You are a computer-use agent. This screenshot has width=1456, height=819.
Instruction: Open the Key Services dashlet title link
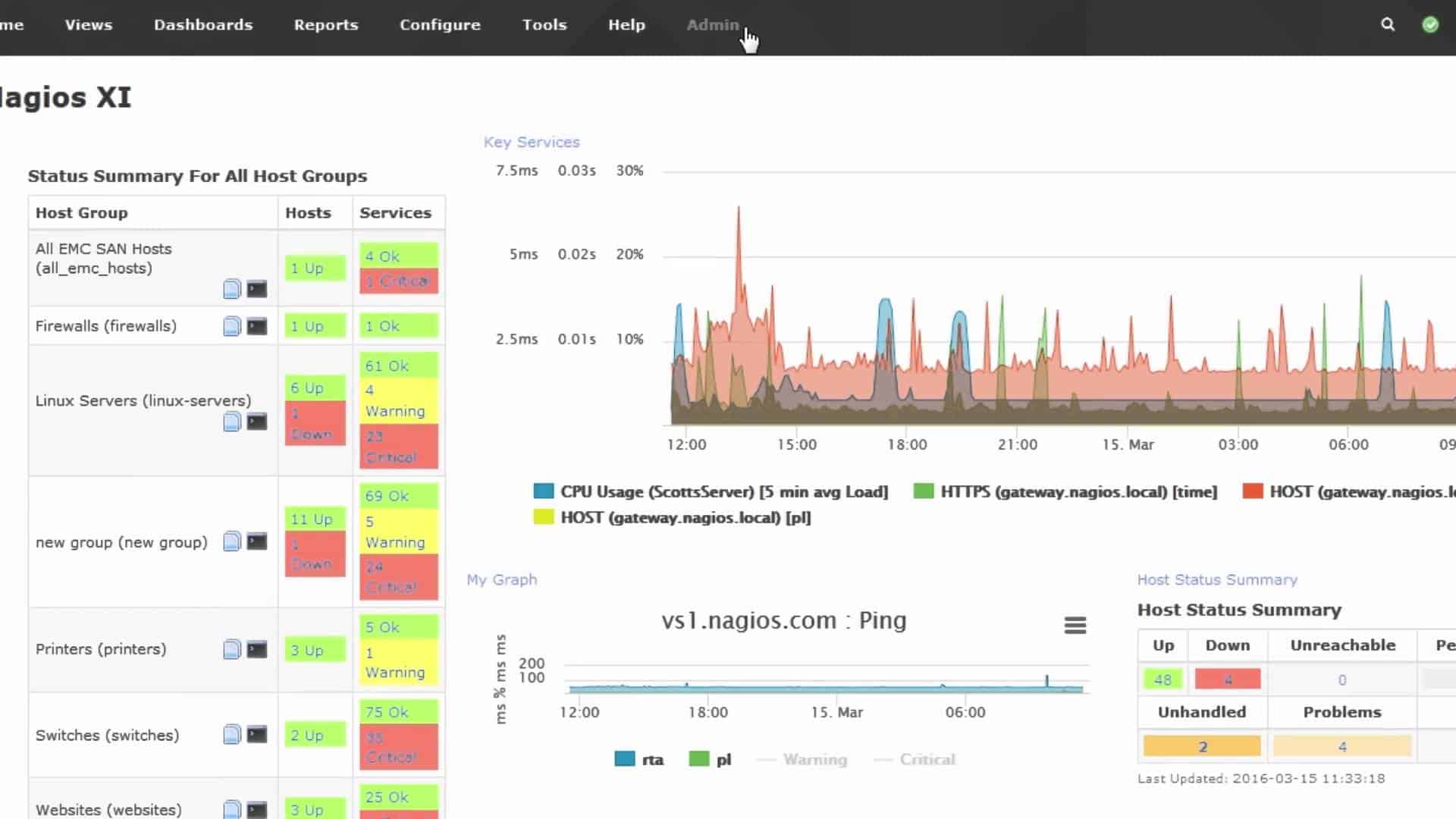coord(532,142)
